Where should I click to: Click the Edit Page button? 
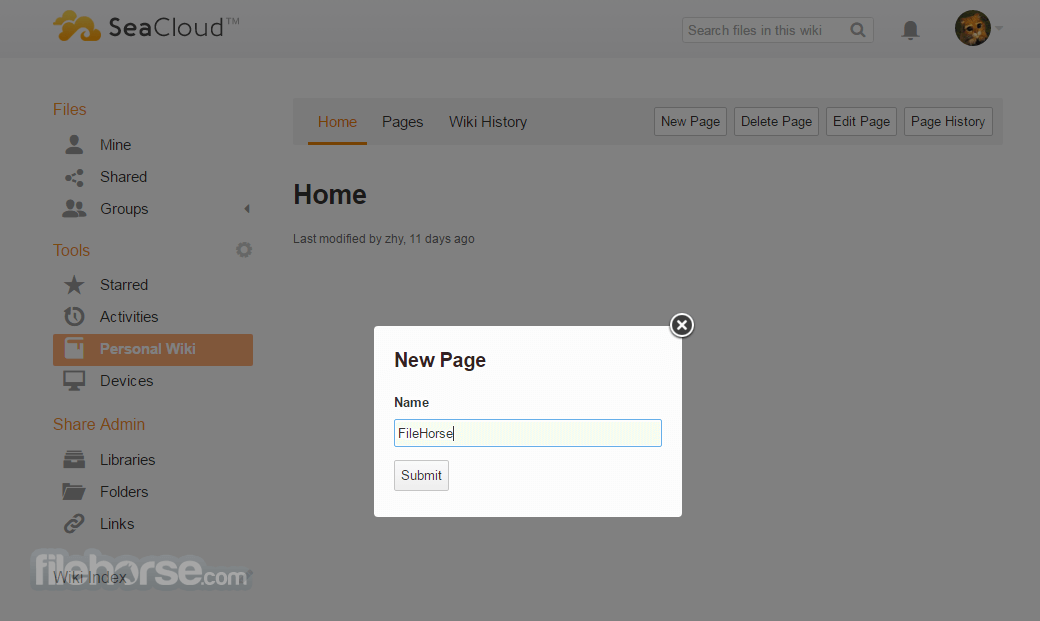(x=861, y=121)
